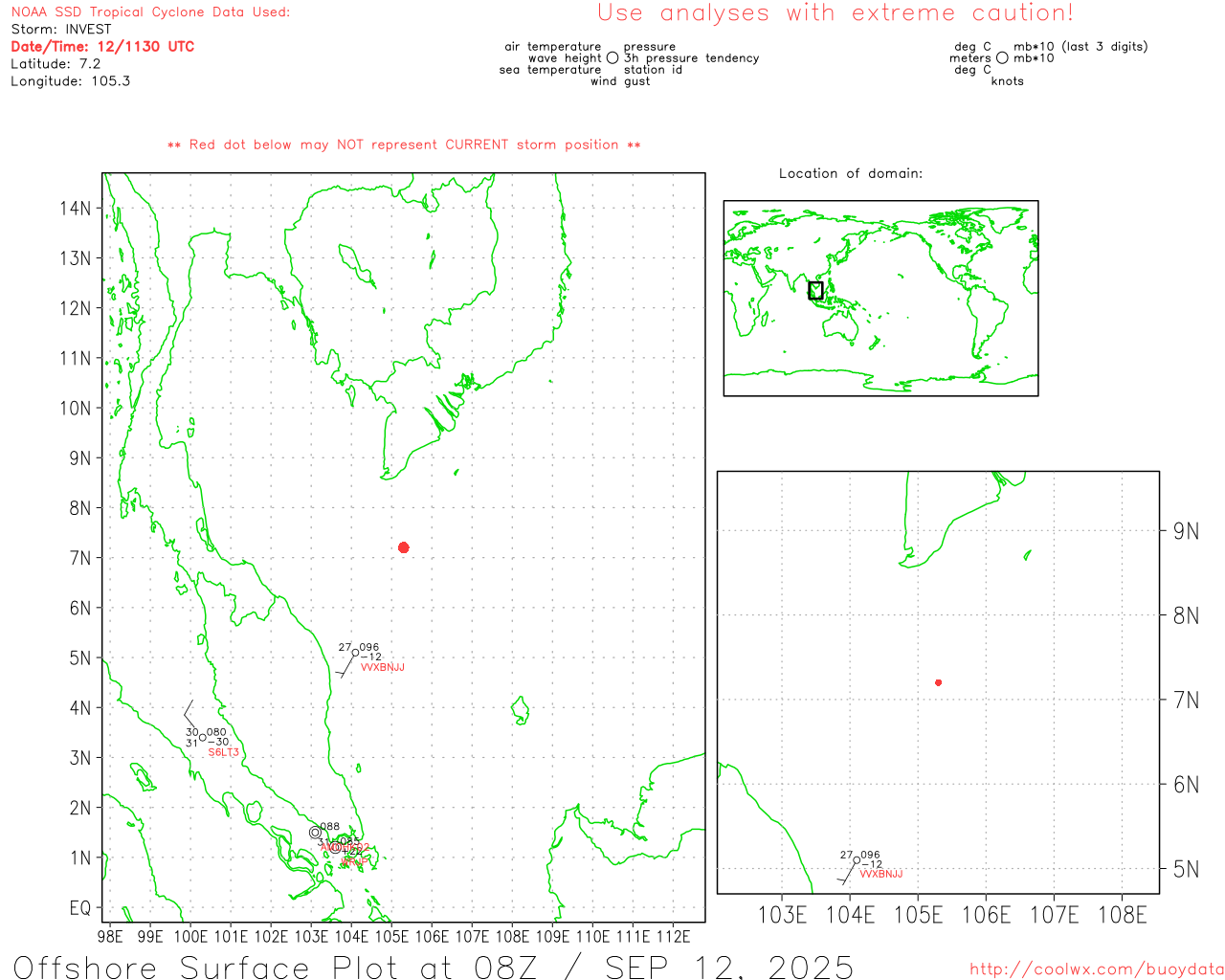Click the 'wind gust' legend label
1225x980 pixels.
(x=620, y=81)
